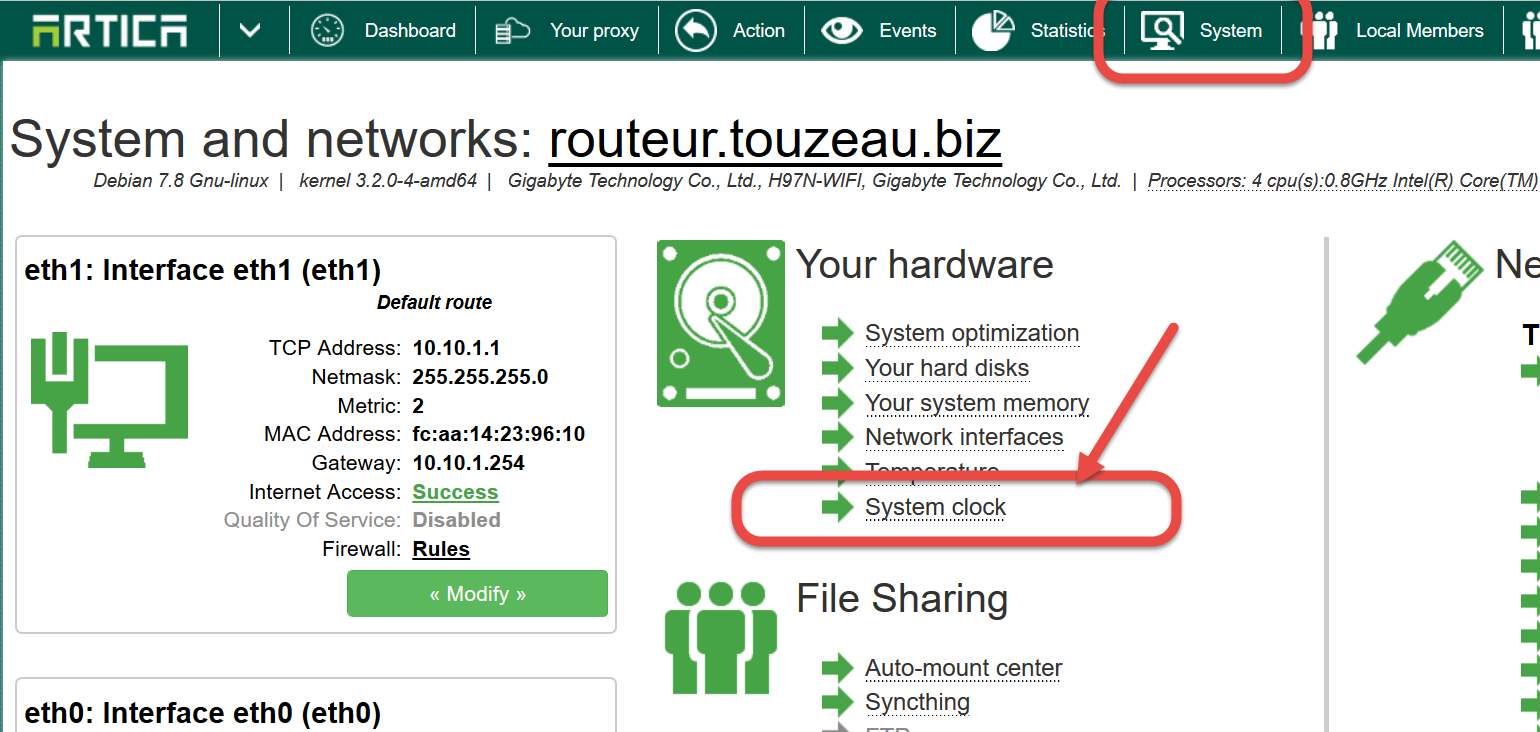Click the File Sharing heading
1540x732 pixels.
tap(902, 599)
